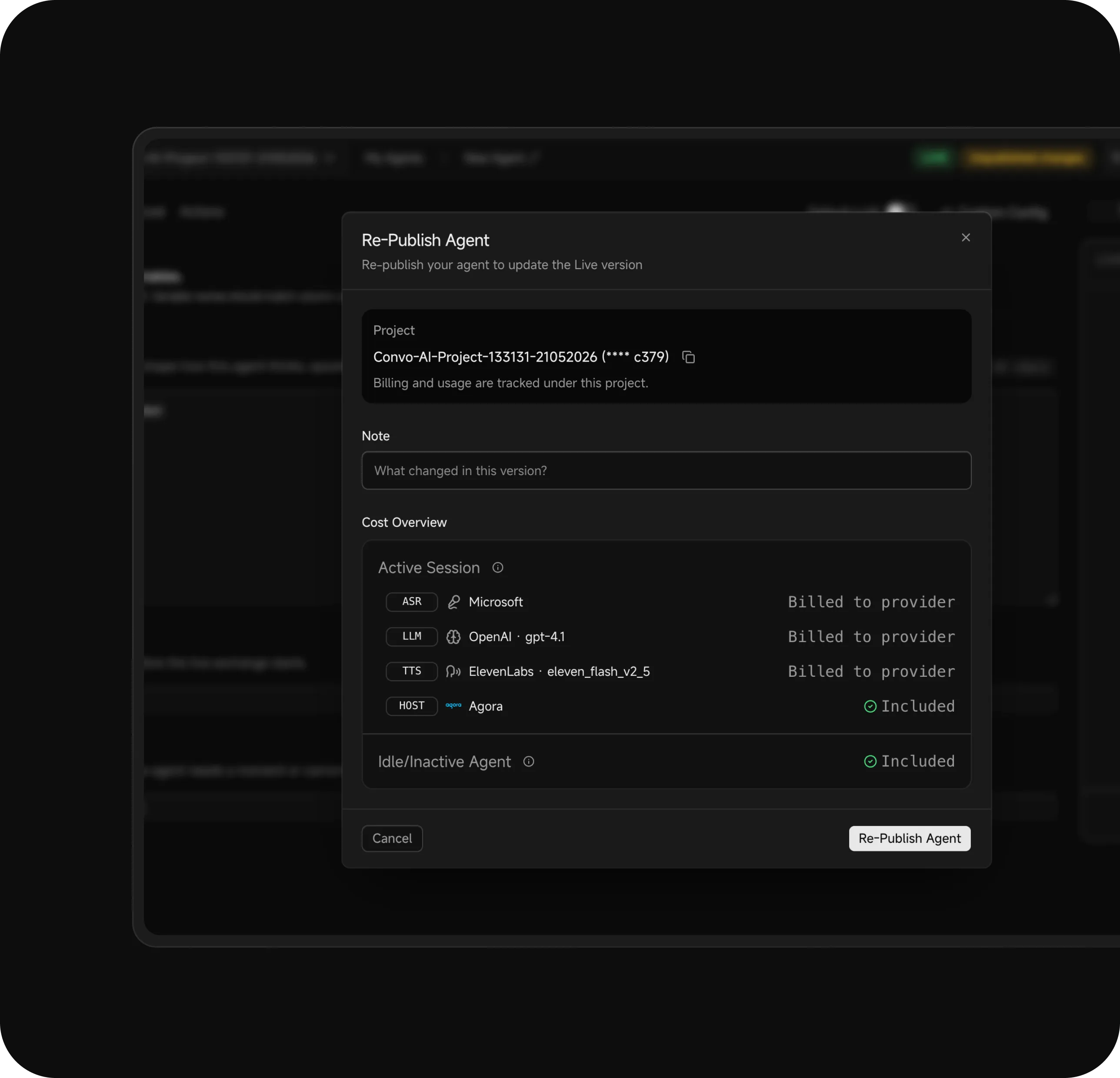Click the Agora host logo icon
Viewport: 1120px width, 1078px height.
click(x=453, y=705)
